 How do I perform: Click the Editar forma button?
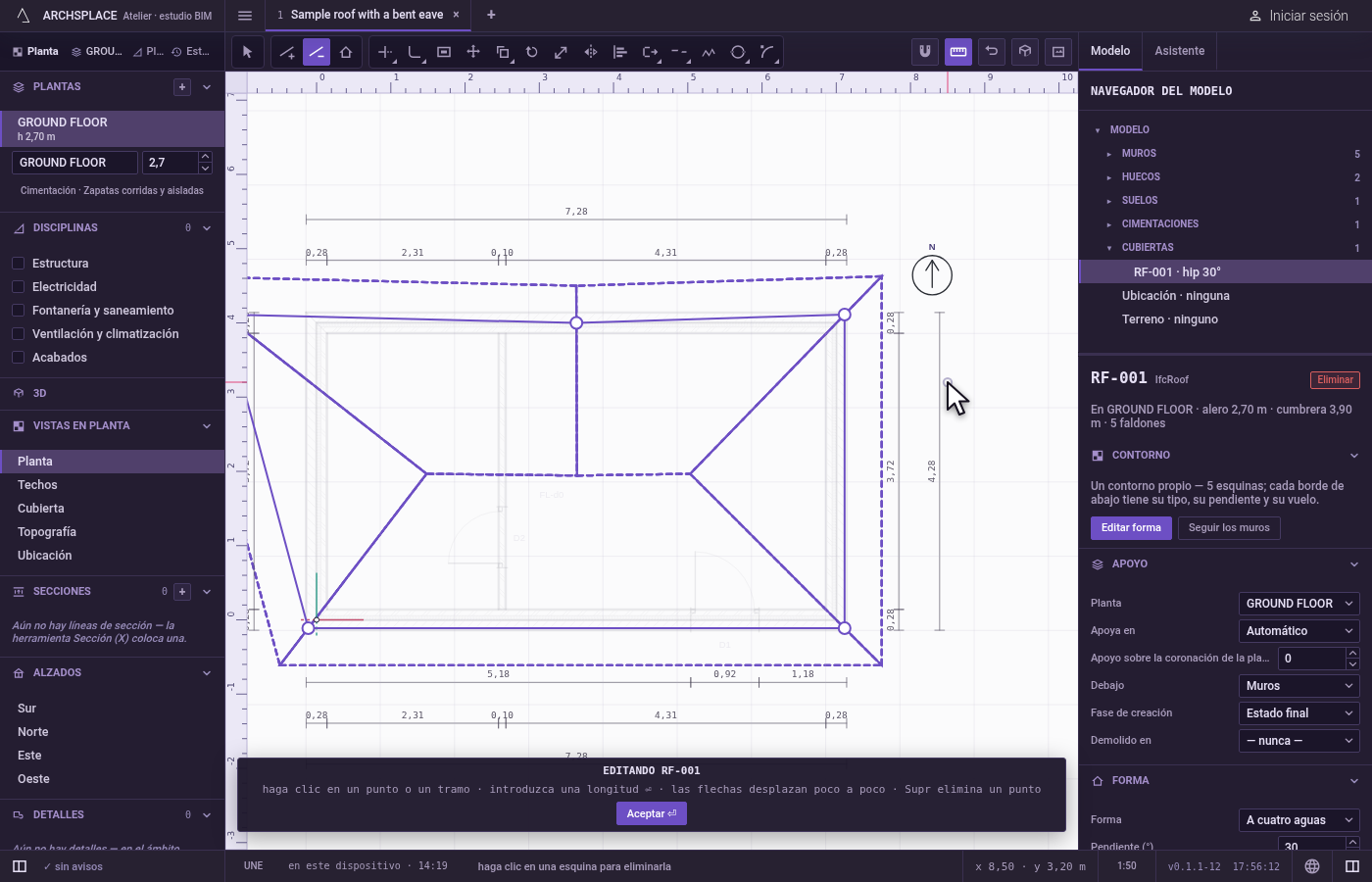1131,528
